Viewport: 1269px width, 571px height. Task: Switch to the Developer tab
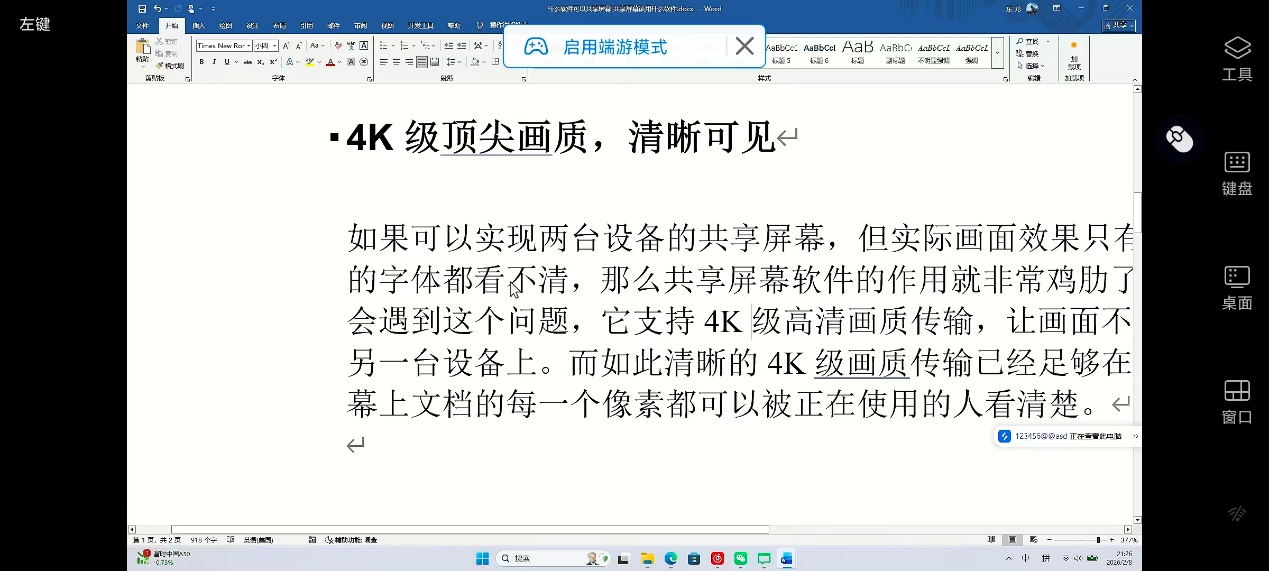pos(421,26)
